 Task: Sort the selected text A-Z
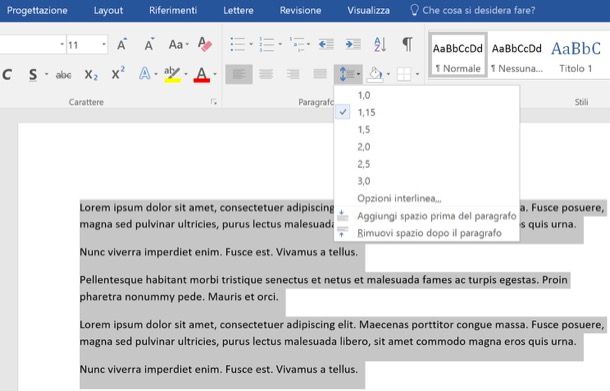point(380,44)
